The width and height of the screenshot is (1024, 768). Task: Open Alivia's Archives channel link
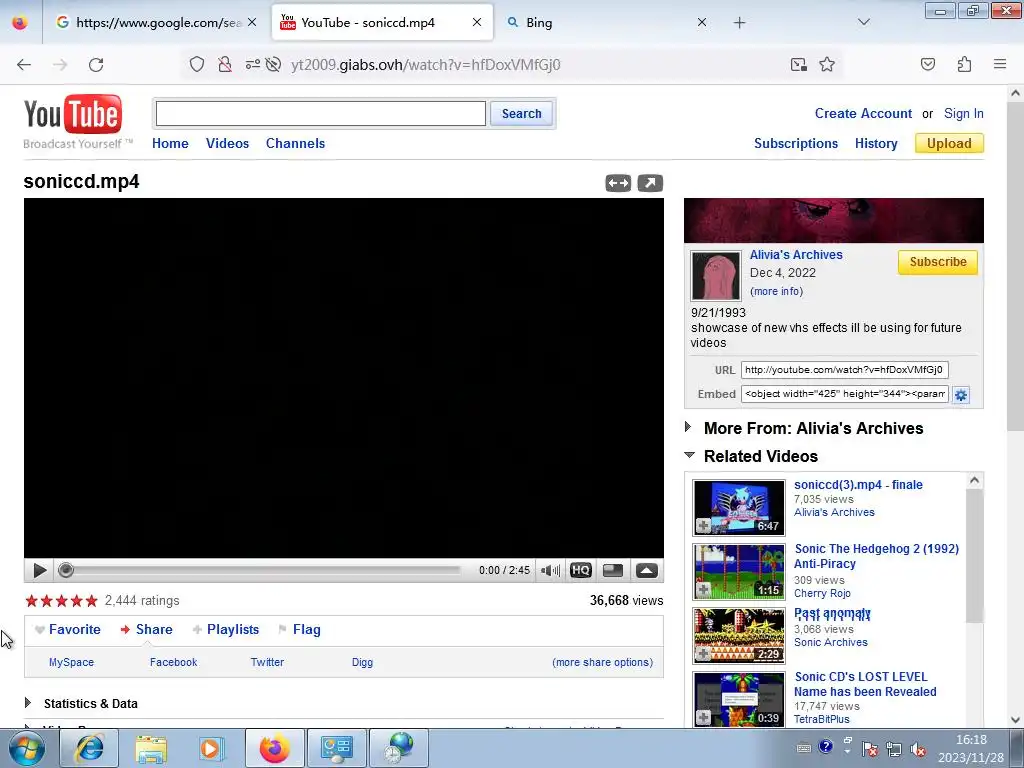click(x=795, y=255)
